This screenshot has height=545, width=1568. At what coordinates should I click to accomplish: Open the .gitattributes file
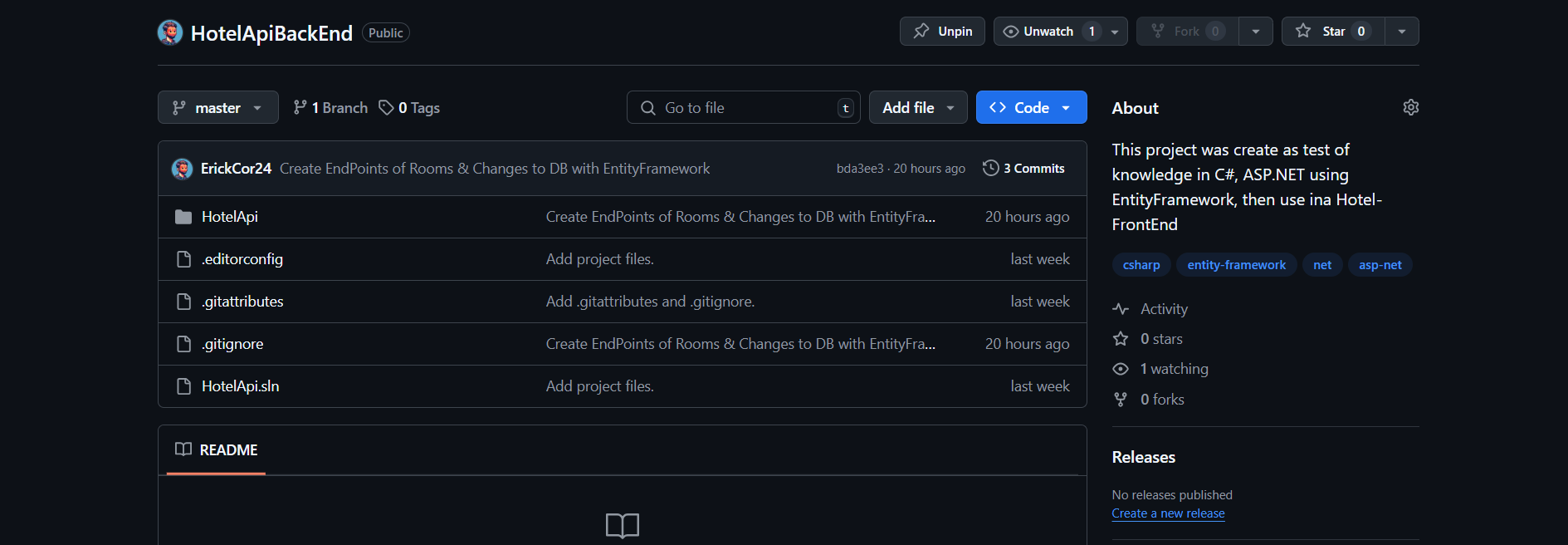click(x=242, y=302)
